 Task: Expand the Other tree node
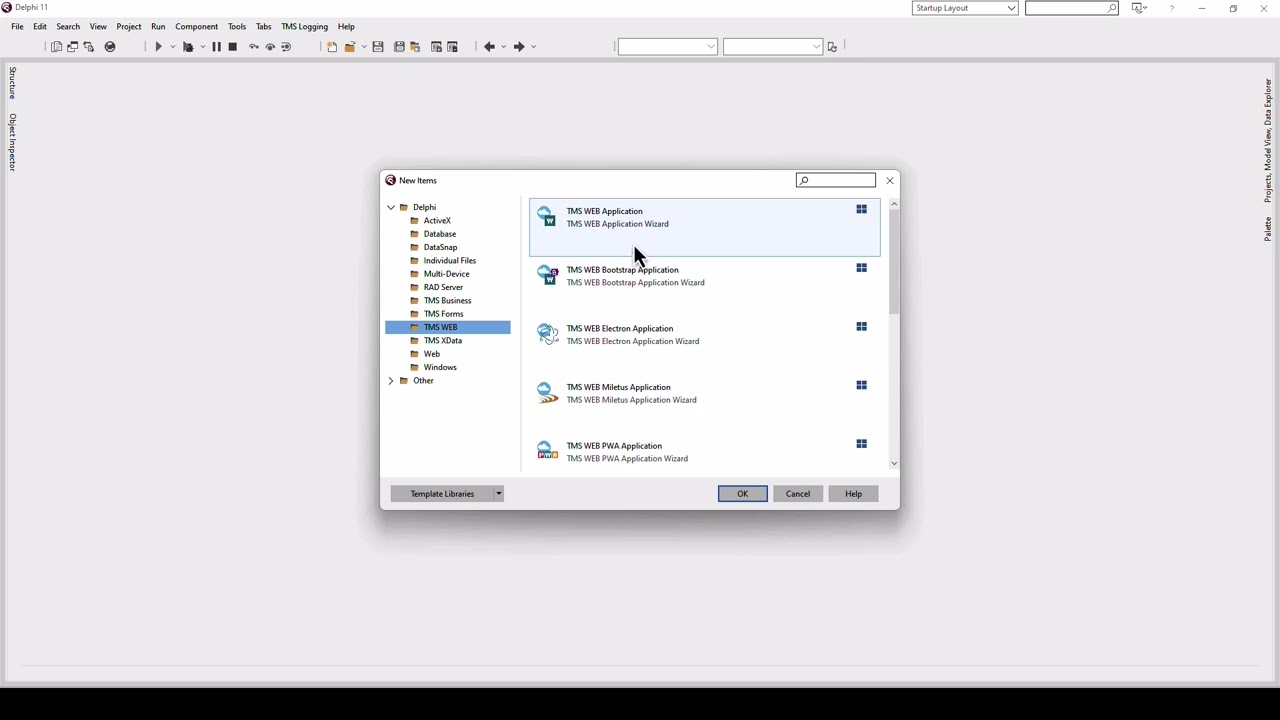coord(391,381)
